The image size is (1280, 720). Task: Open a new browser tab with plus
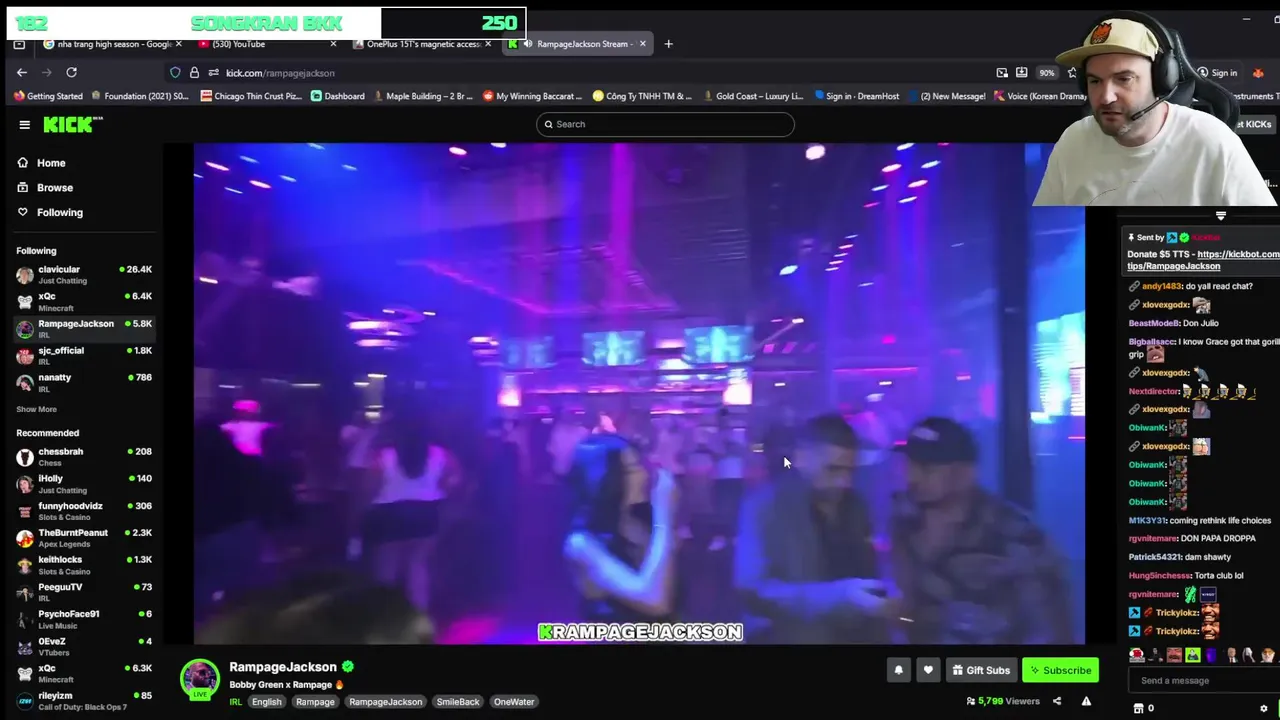pos(669,44)
